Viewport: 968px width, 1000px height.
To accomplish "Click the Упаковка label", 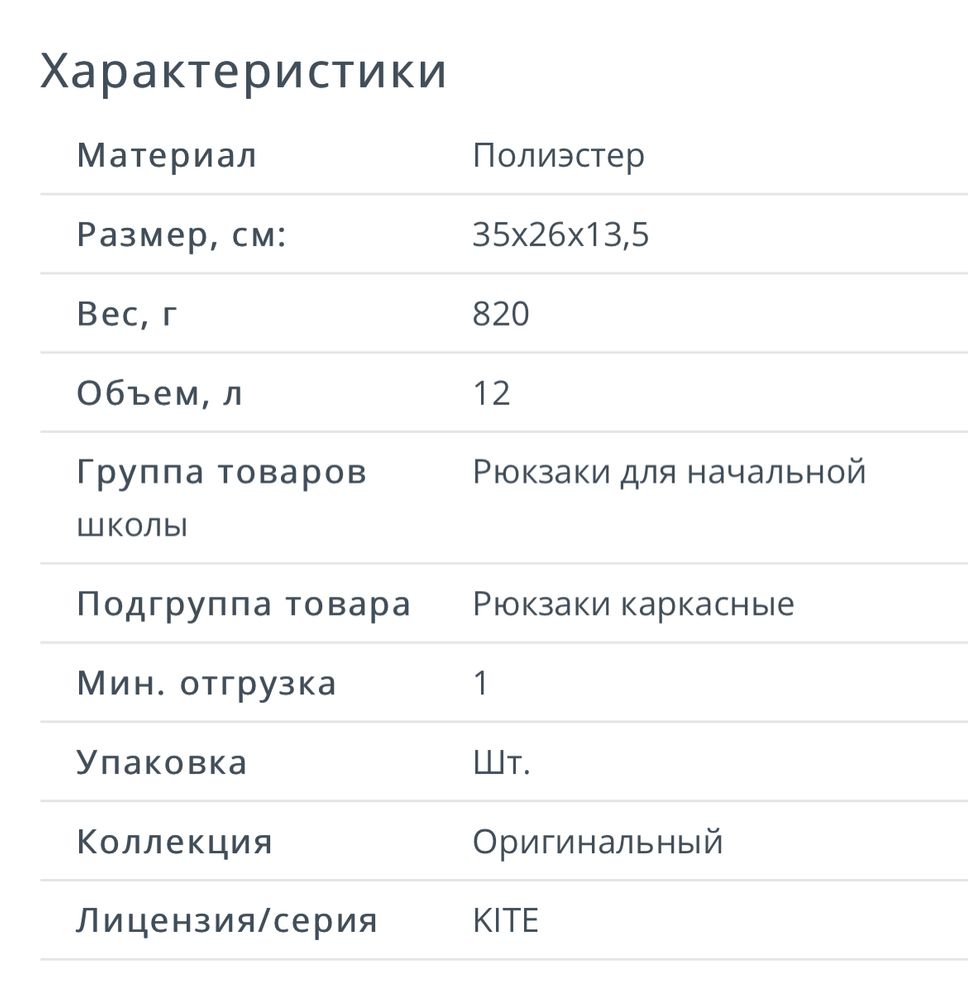I will (x=162, y=762).
